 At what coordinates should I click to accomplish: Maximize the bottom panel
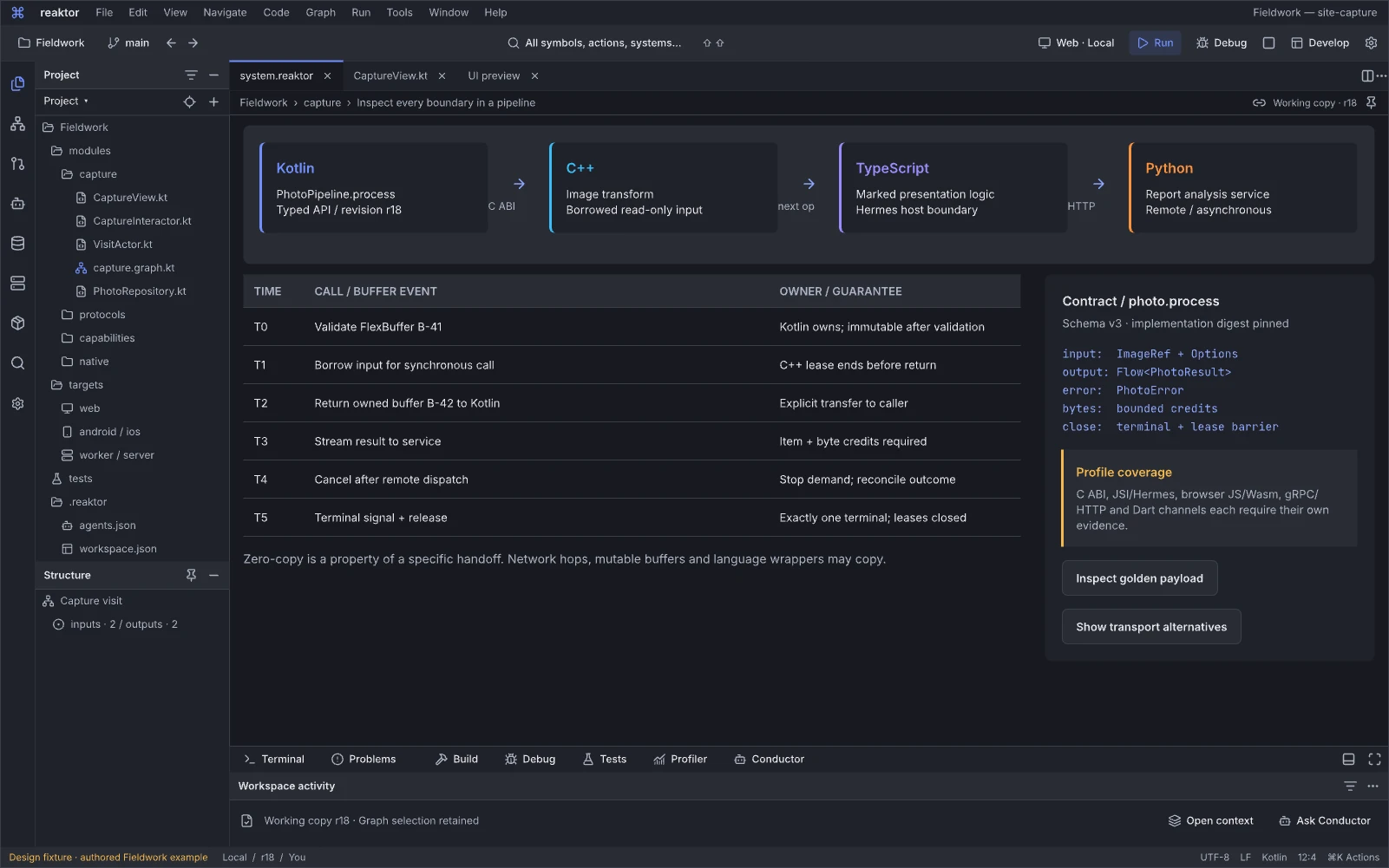pyautogui.click(x=1374, y=759)
